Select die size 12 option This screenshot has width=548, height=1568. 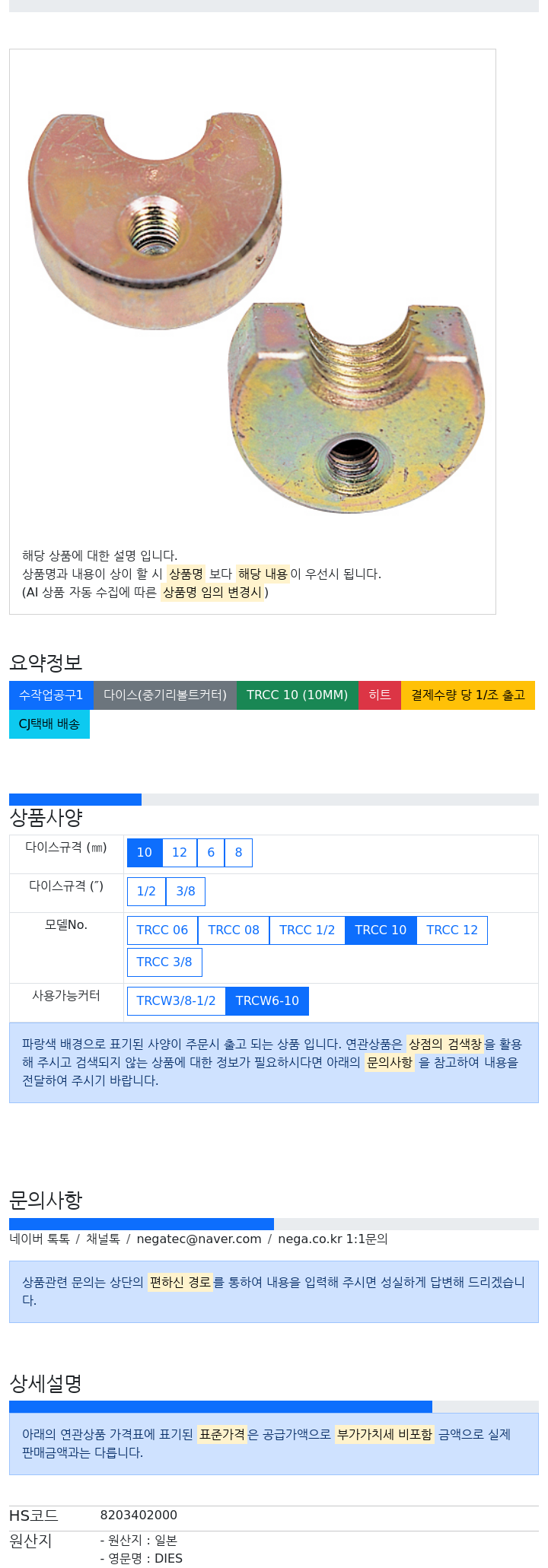180,853
